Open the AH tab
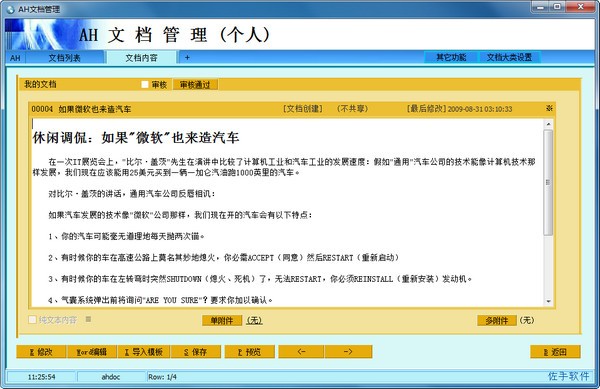 (x=15, y=58)
